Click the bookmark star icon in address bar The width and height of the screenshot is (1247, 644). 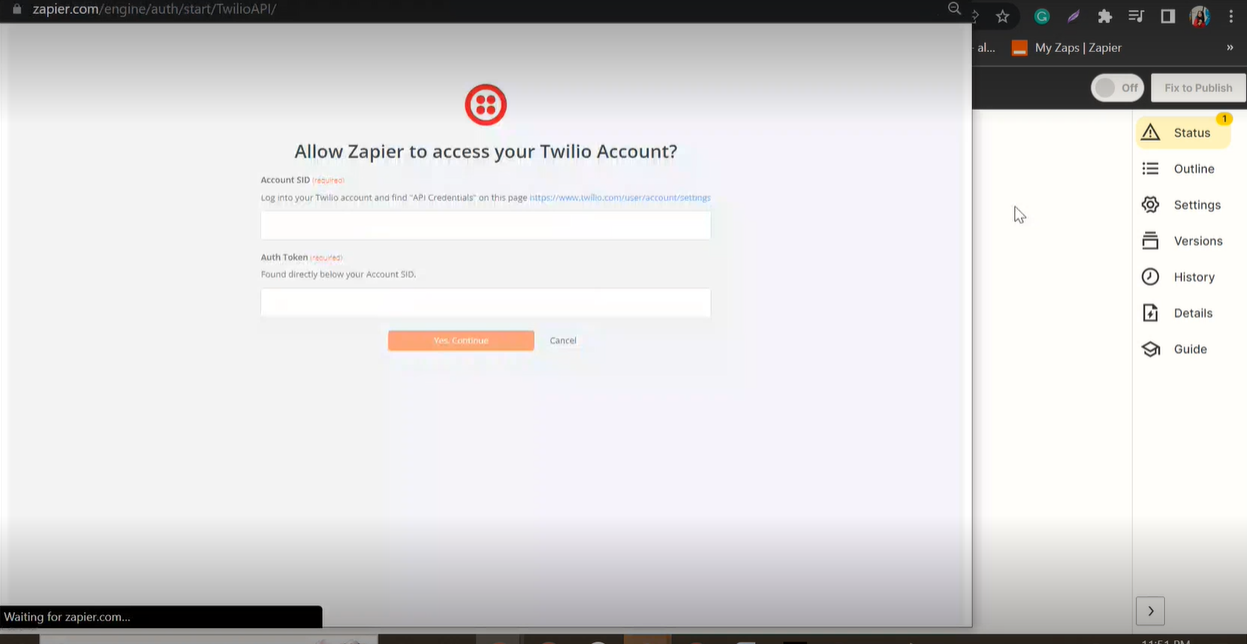tap(1002, 16)
